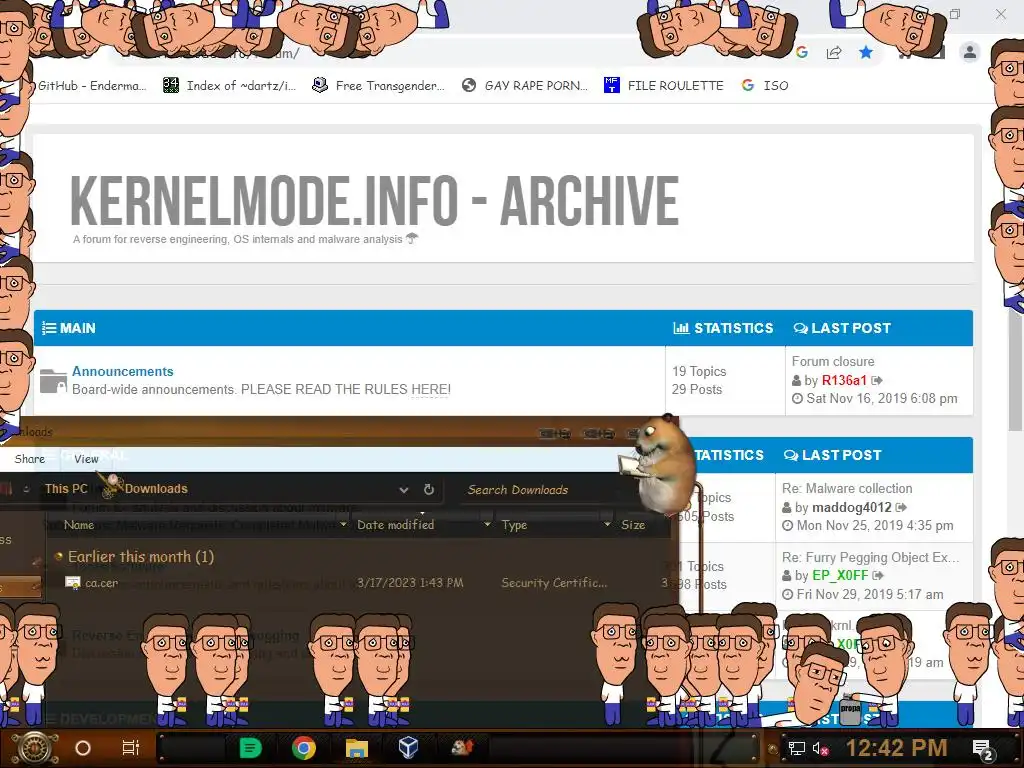Screen dimensions: 1024x768
Task: Open the Type column filter dropdown arrow
Action: (x=607, y=524)
